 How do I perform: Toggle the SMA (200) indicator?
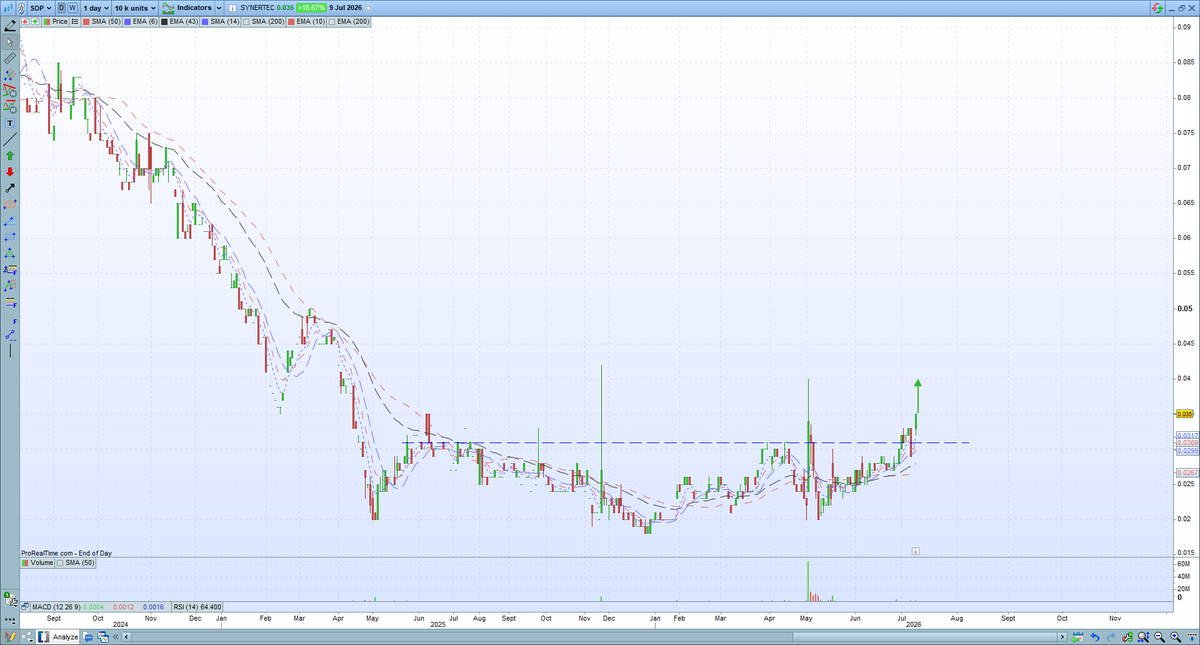tap(264, 22)
